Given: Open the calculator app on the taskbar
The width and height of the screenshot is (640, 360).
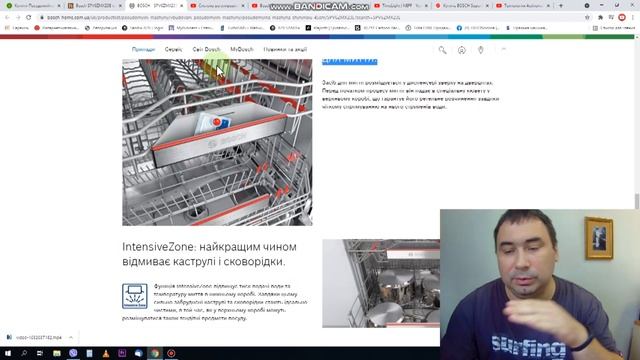Looking at the screenshot, I should (89, 353).
